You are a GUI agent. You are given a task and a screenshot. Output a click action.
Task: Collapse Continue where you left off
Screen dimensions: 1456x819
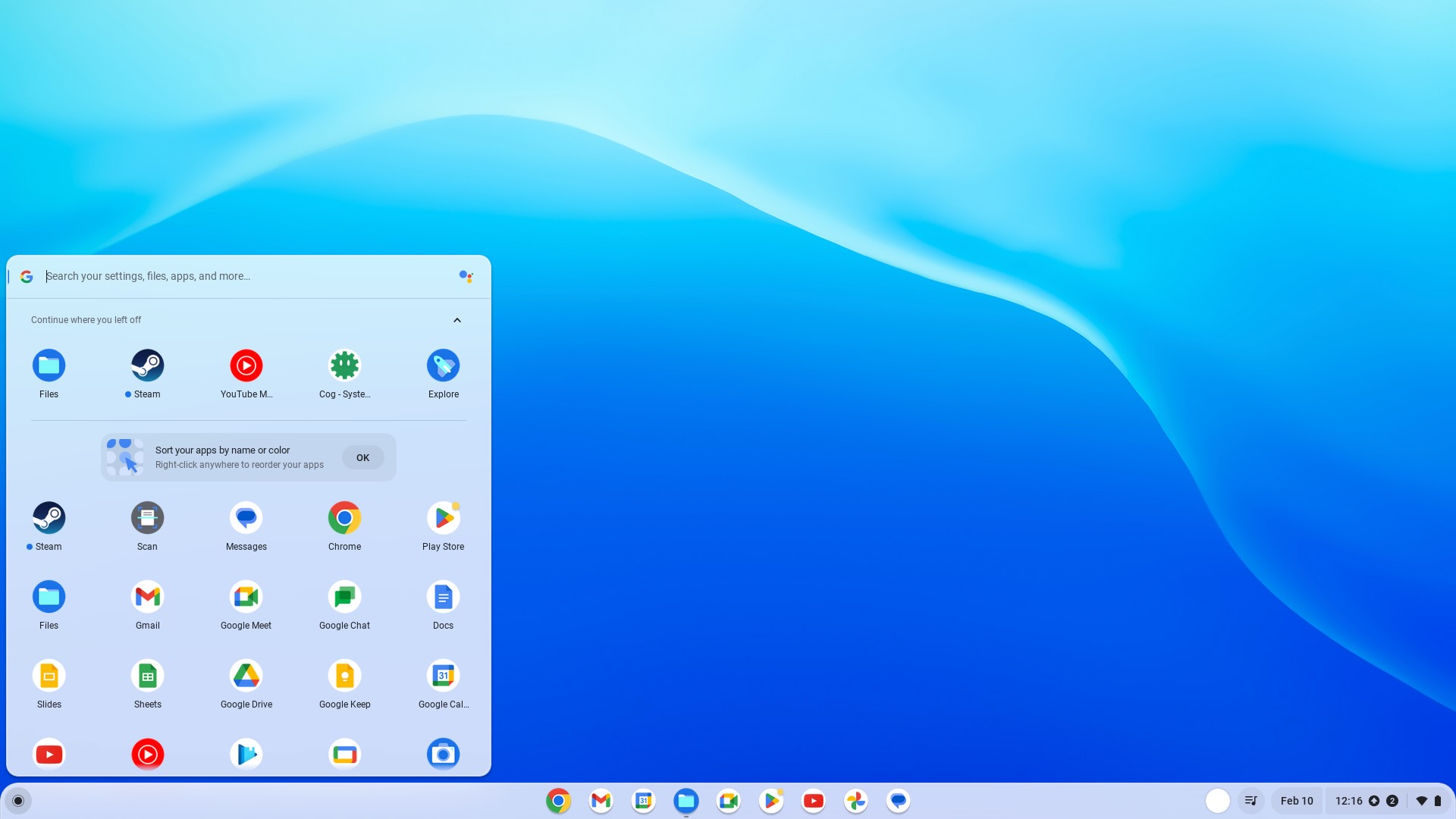[x=457, y=320]
